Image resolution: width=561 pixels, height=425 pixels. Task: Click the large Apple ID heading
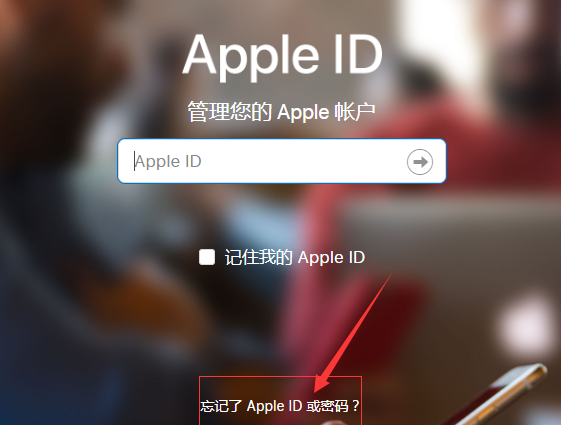[282, 55]
